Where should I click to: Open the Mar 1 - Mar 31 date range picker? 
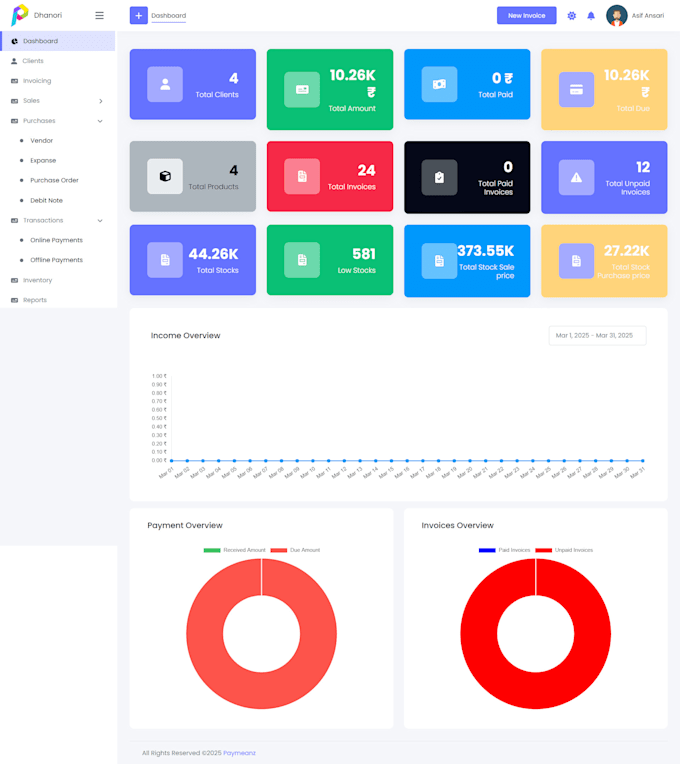[x=597, y=336]
